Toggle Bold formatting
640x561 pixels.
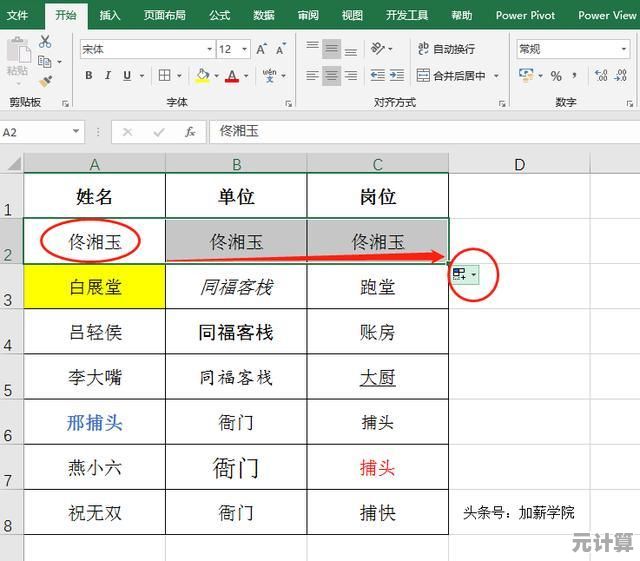89,76
